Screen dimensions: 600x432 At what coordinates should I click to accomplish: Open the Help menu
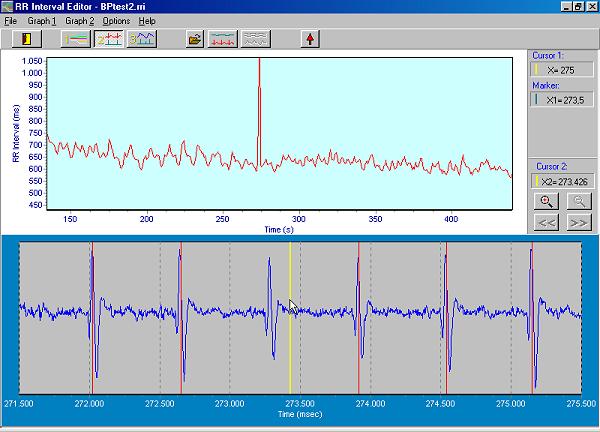tap(147, 20)
